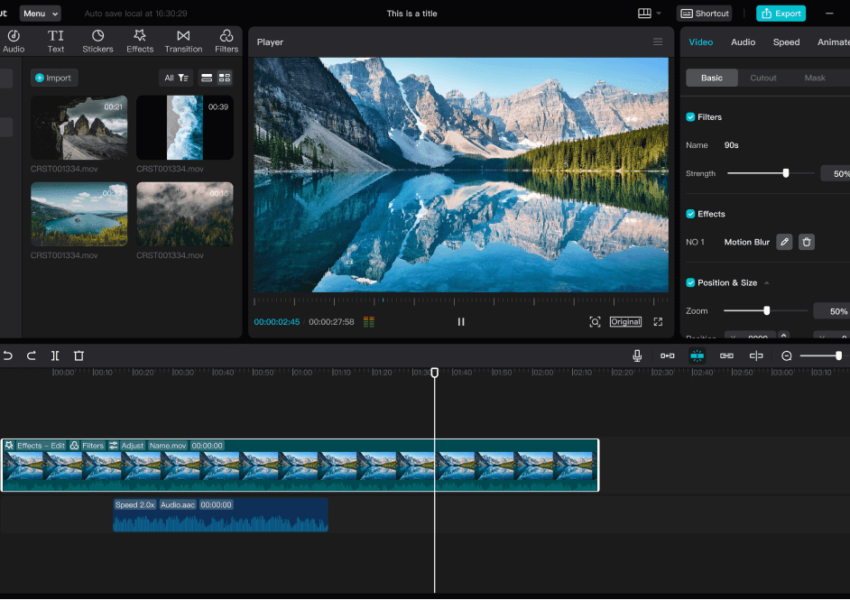The height and width of the screenshot is (600, 850).
Task: Toggle the Position & Size checkbox
Action: [x=691, y=283]
